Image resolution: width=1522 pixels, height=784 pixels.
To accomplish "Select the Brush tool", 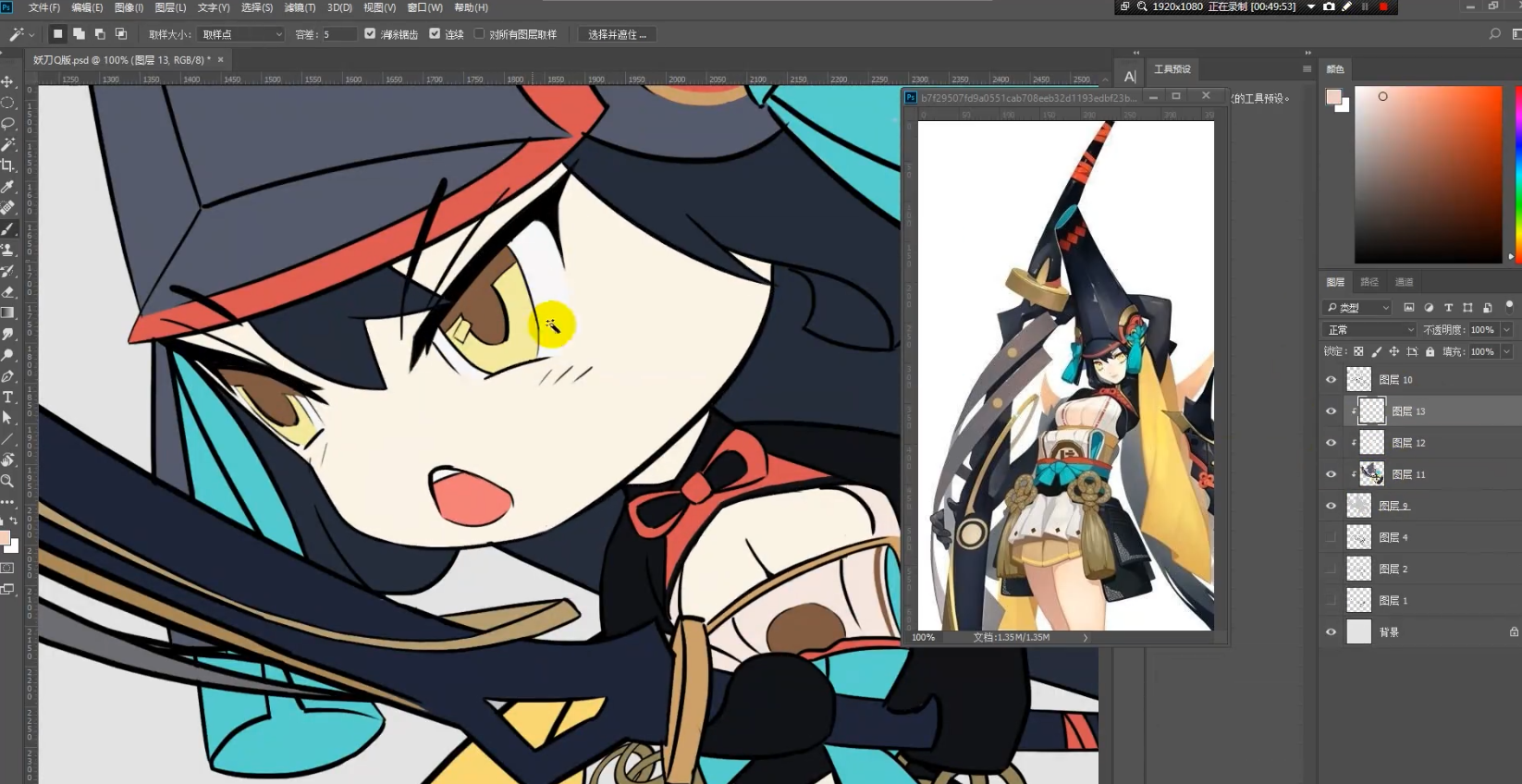I will 8,228.
